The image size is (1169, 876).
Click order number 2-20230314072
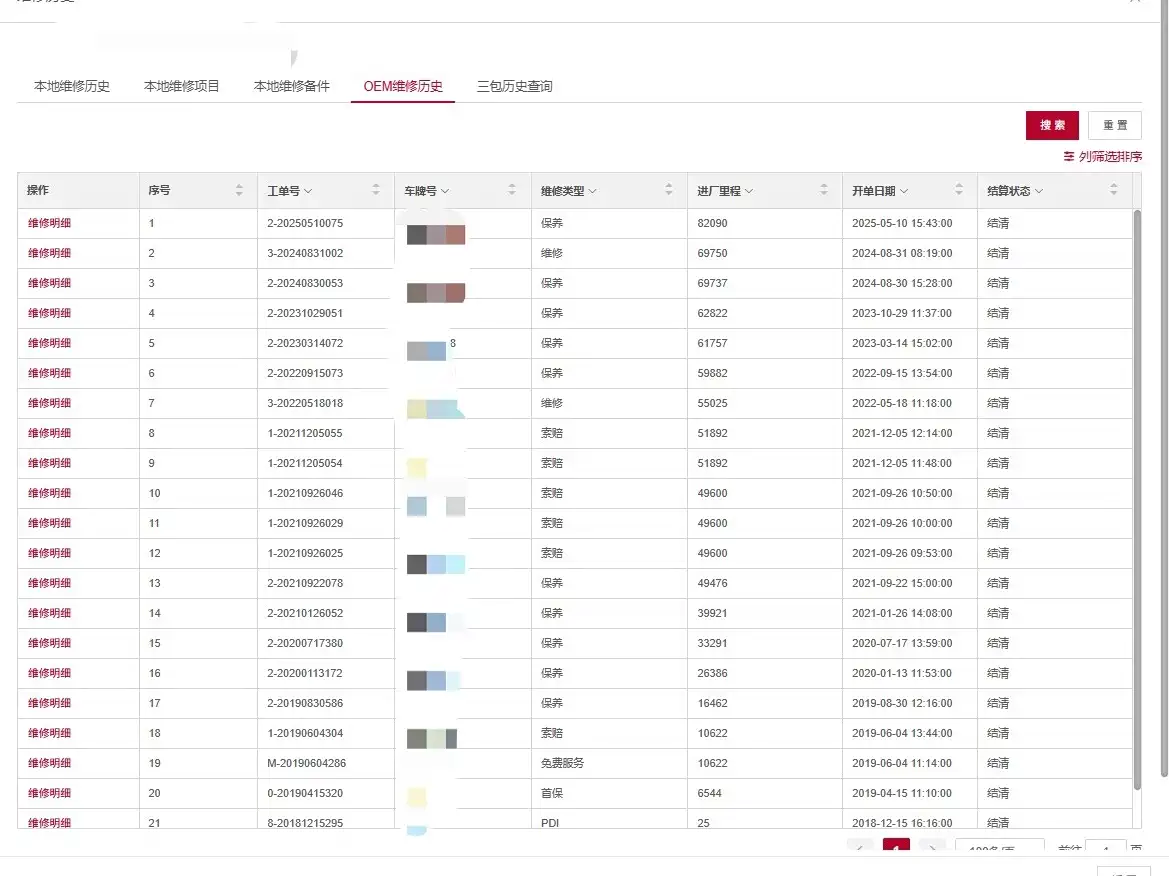(305, 343)
